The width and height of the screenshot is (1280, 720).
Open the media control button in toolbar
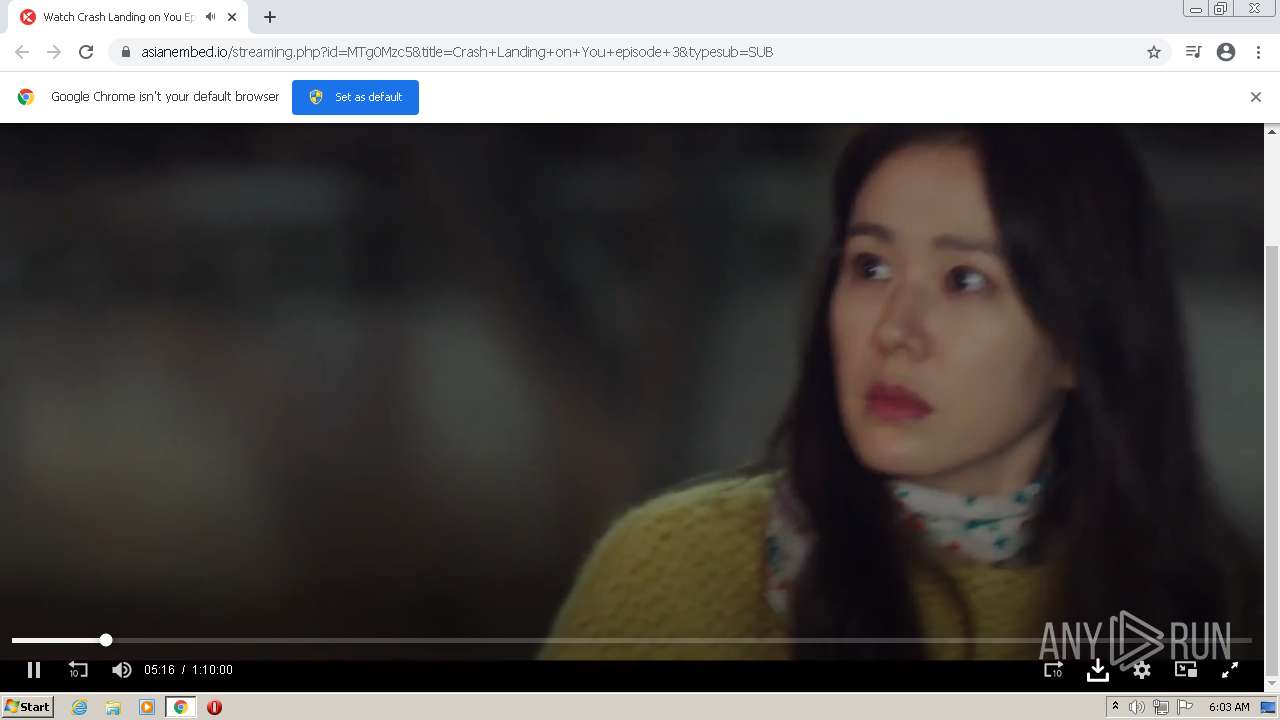coord(1193,52)
